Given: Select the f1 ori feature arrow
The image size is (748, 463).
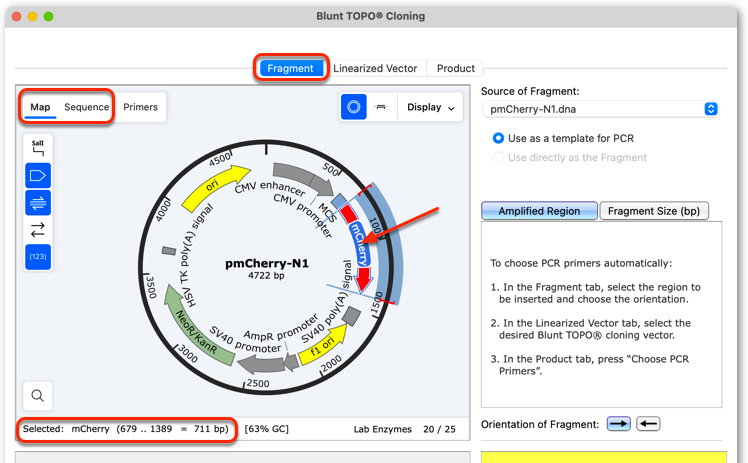Looking at the screenshot, I should tap(323, 347).
